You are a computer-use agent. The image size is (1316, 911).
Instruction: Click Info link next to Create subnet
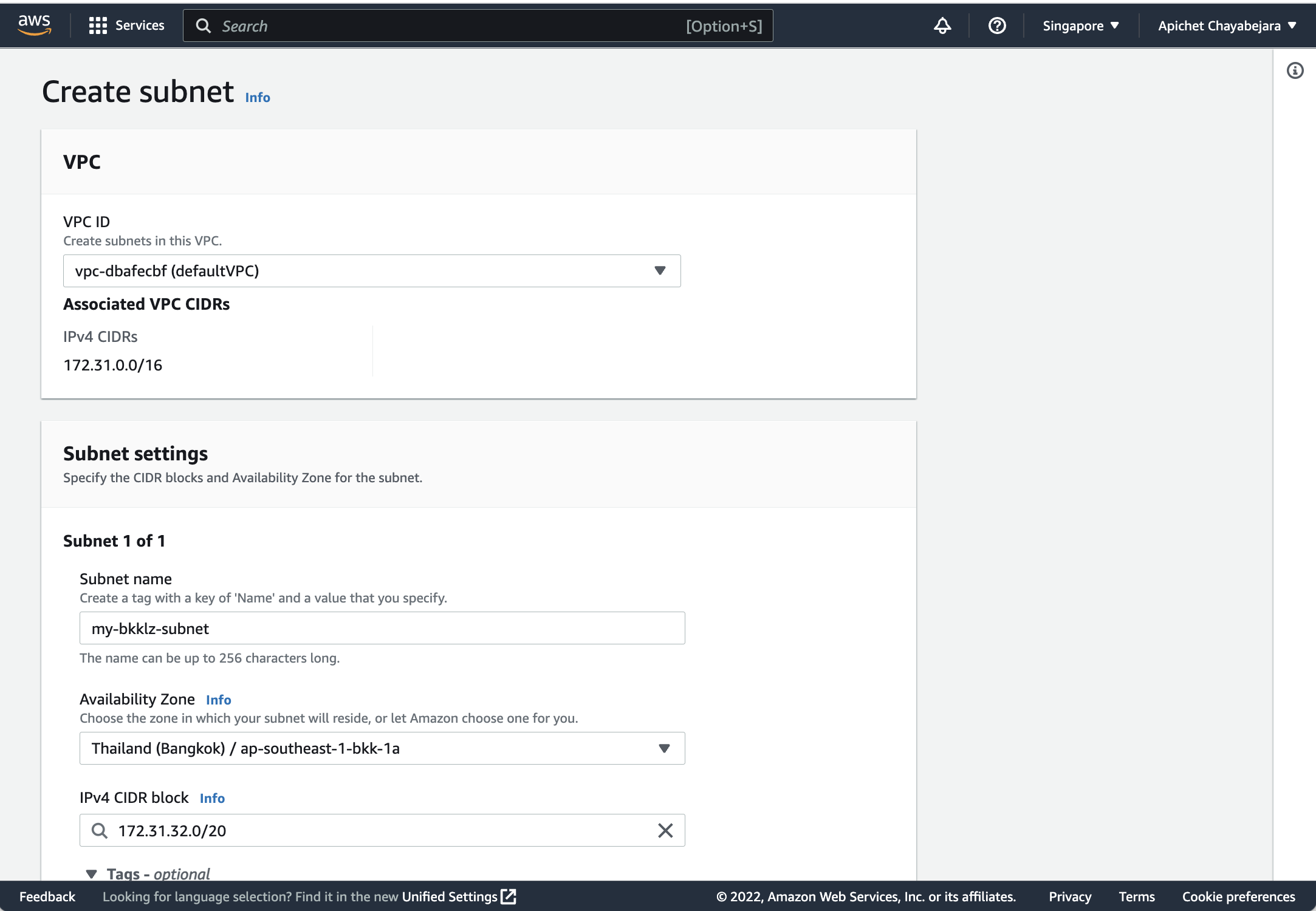258,98
